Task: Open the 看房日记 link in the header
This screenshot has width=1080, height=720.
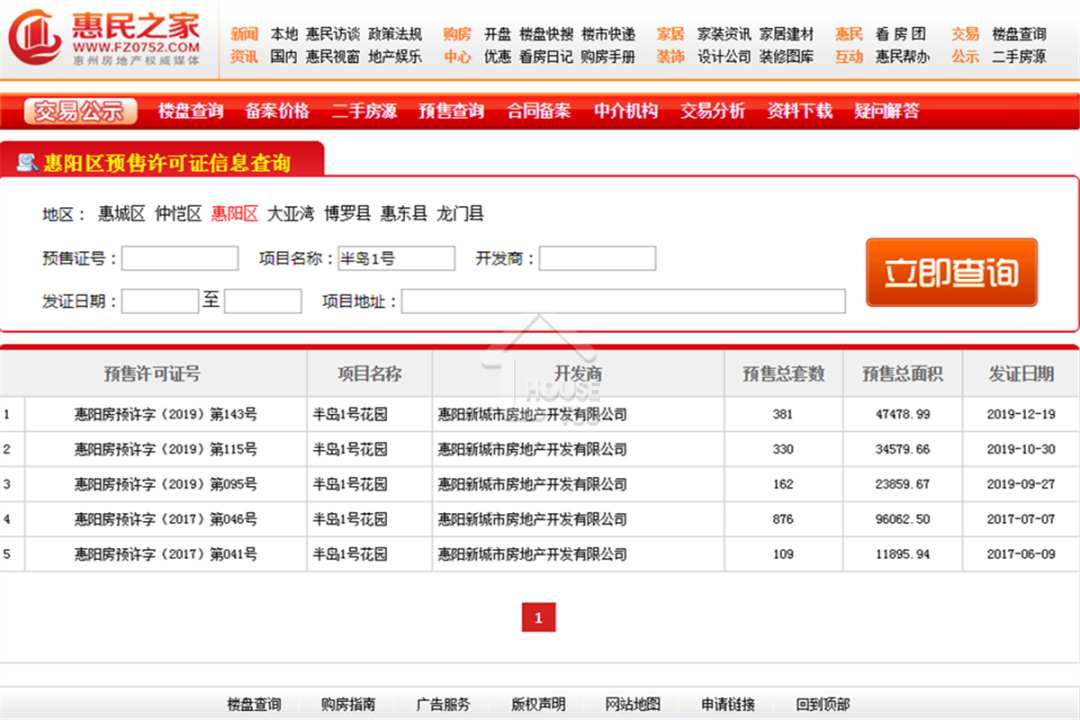Action: (x=546, y=56)
